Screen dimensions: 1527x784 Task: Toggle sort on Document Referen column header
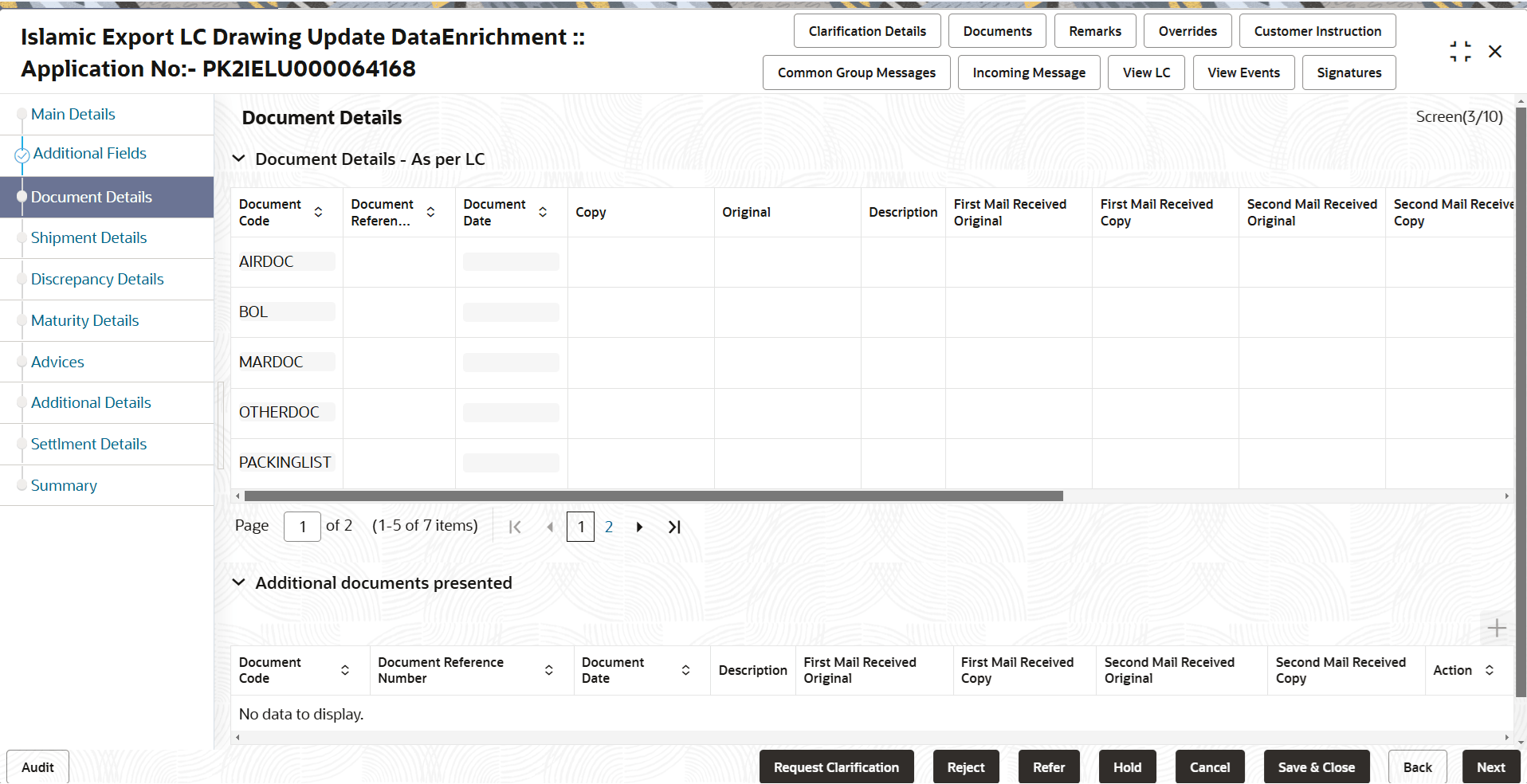[x=430, y=212]
